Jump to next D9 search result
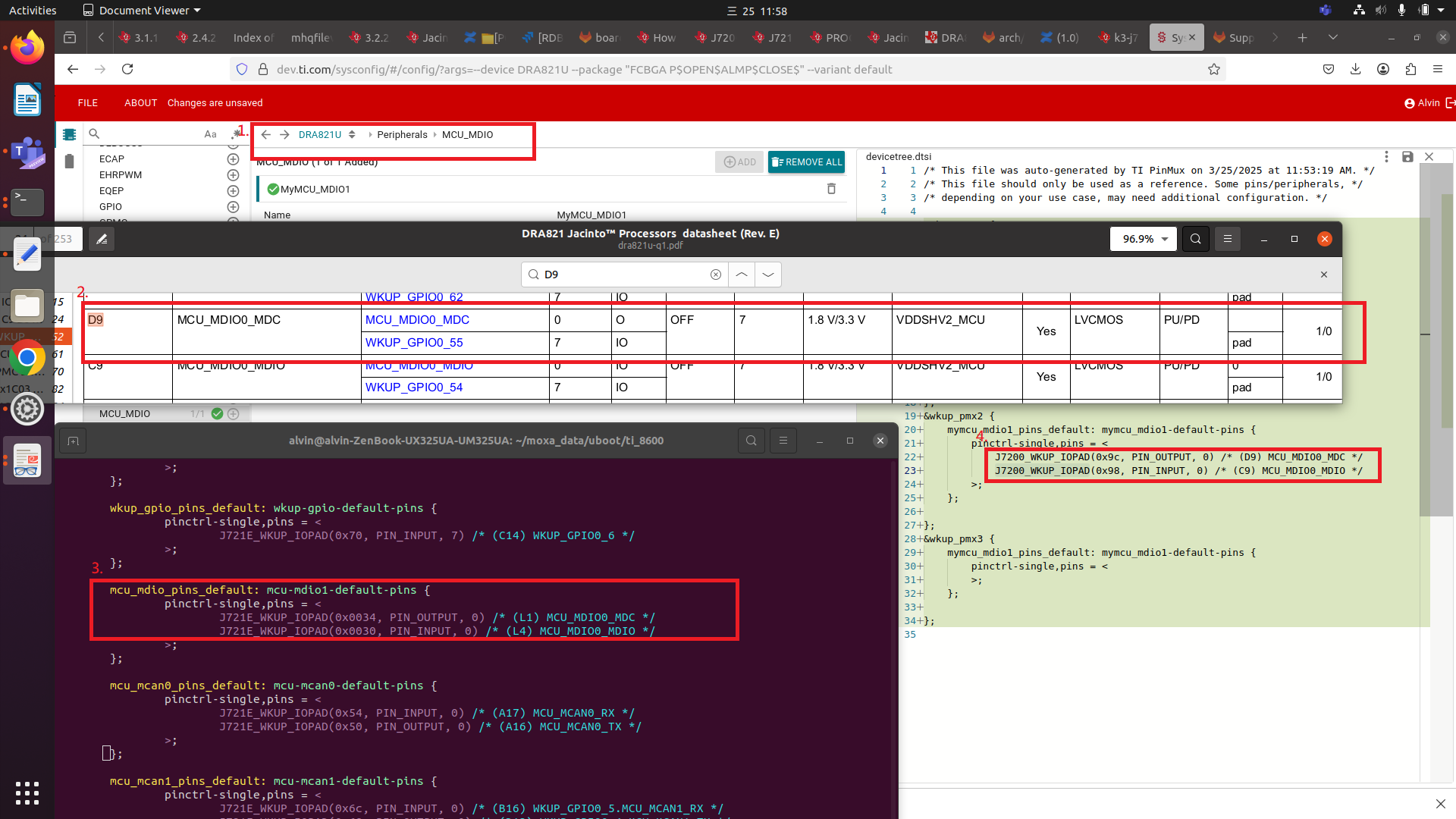Image resolution: width=1456 pixels, height=819 pixels. [768, 275]
